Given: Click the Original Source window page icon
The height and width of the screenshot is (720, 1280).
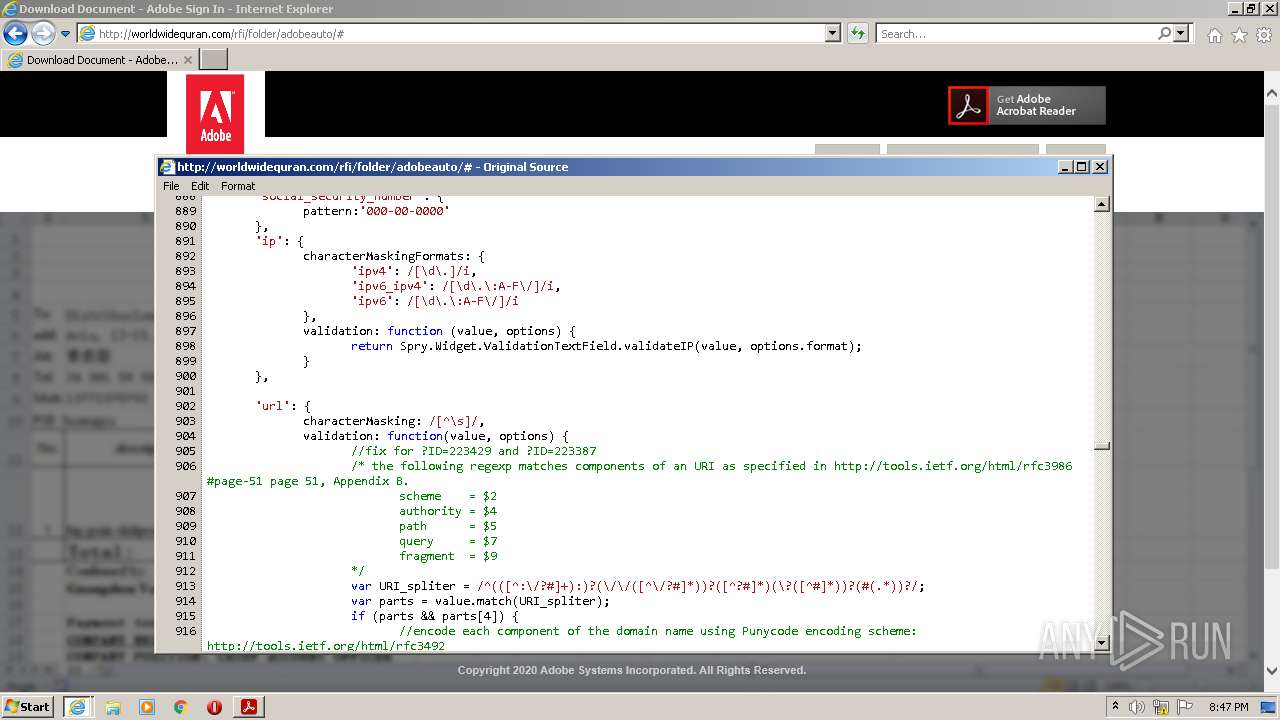Looking at the screenshot, I should tap(168, 167).
